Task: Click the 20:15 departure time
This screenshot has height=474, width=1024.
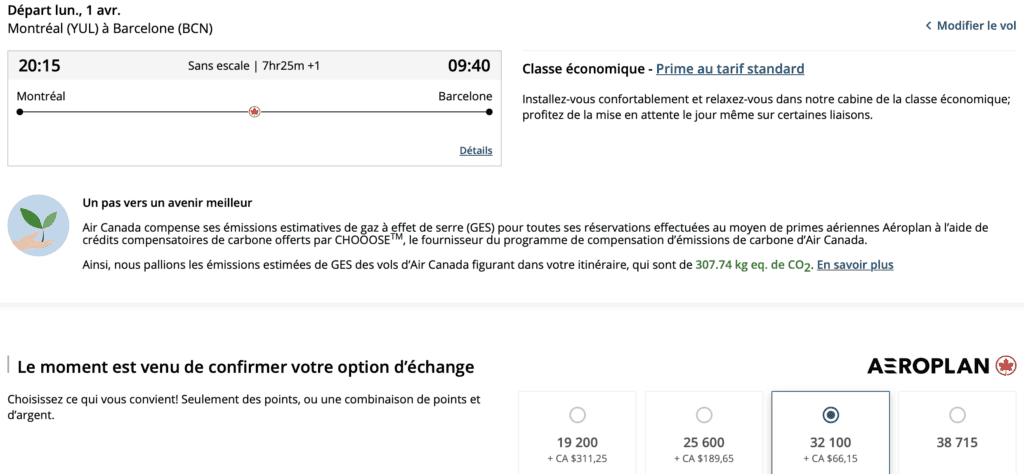Action: tap(39, 66)
